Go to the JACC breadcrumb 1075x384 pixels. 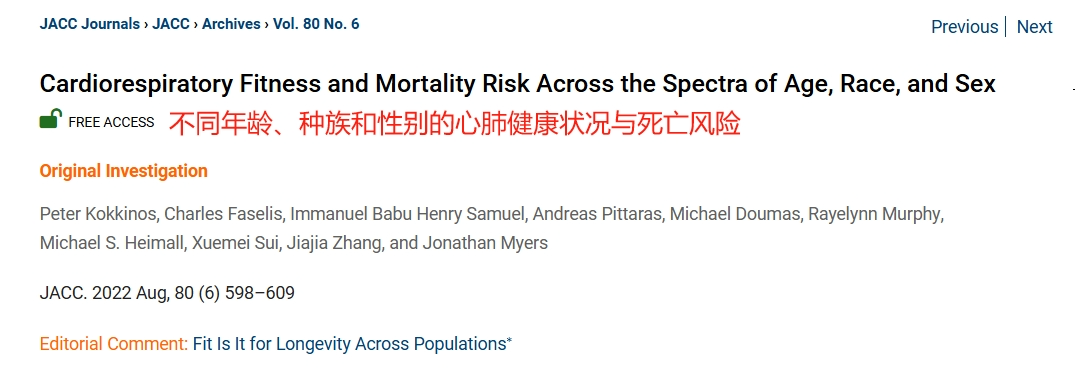point(171,24)
